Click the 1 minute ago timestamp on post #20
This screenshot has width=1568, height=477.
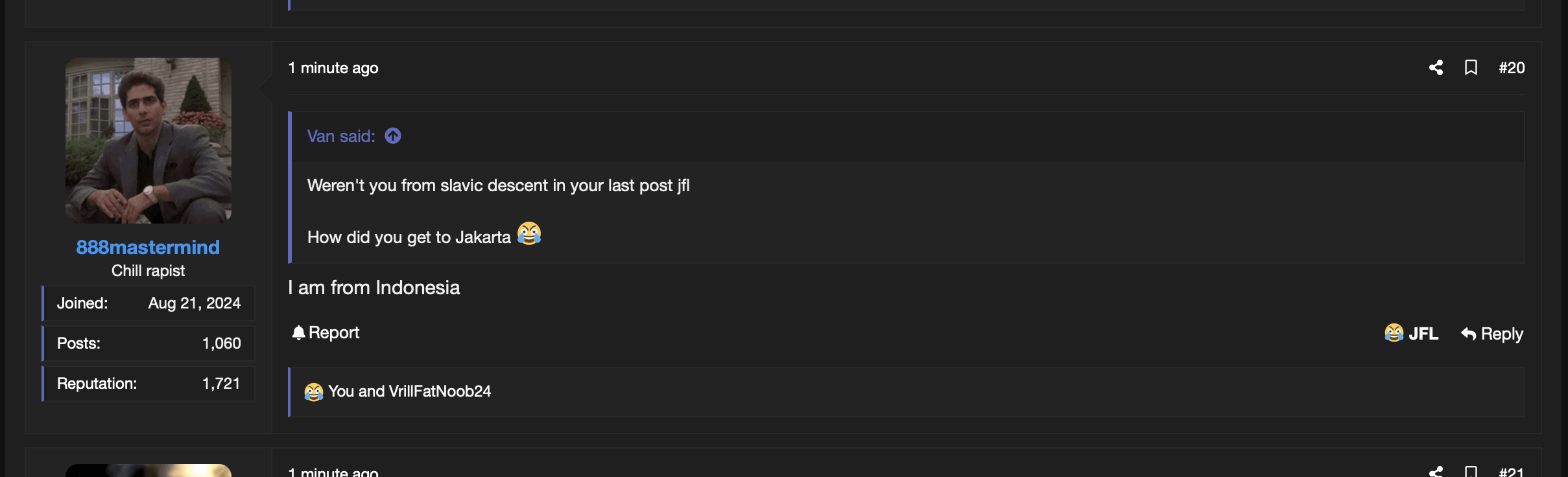[x=334, y=67]
